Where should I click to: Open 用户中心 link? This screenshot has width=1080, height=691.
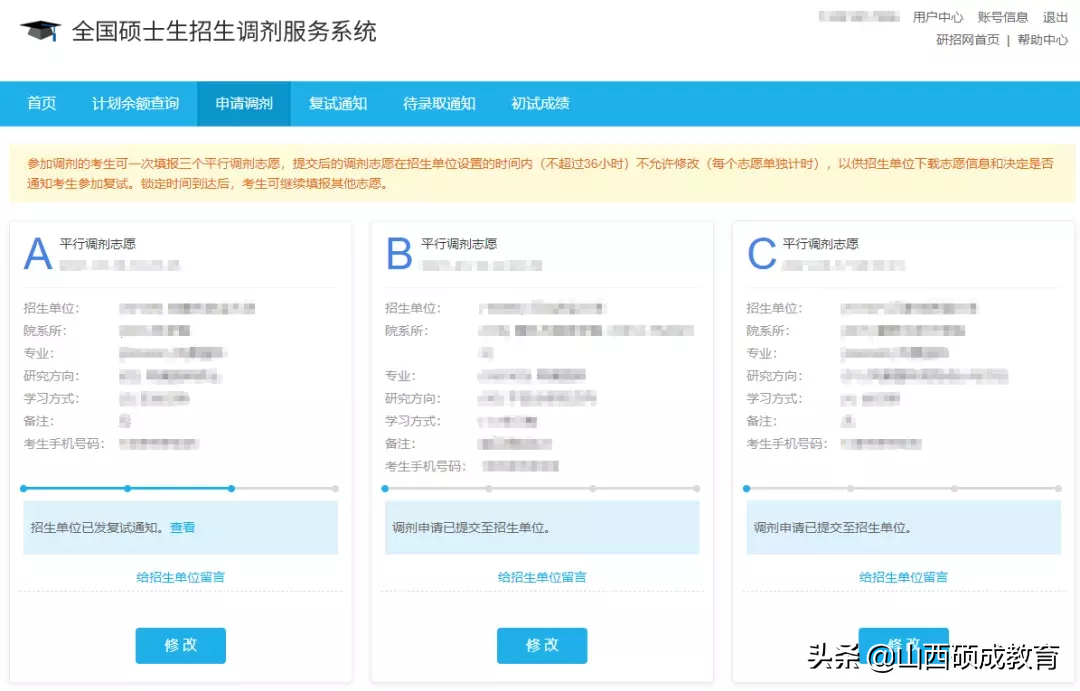pyautogui.click(x=938, y=17)
